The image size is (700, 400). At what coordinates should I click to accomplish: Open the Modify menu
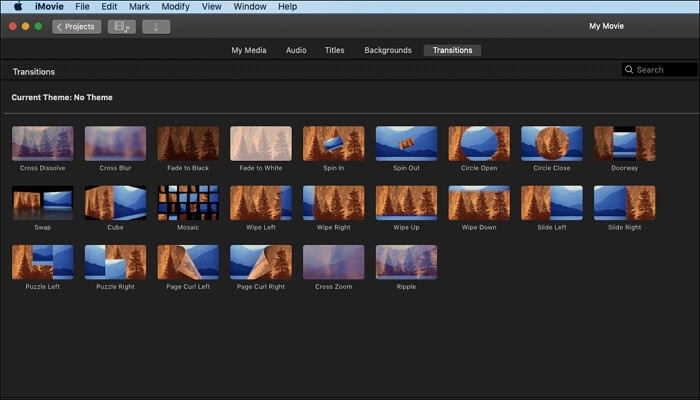tap(175, 6)
